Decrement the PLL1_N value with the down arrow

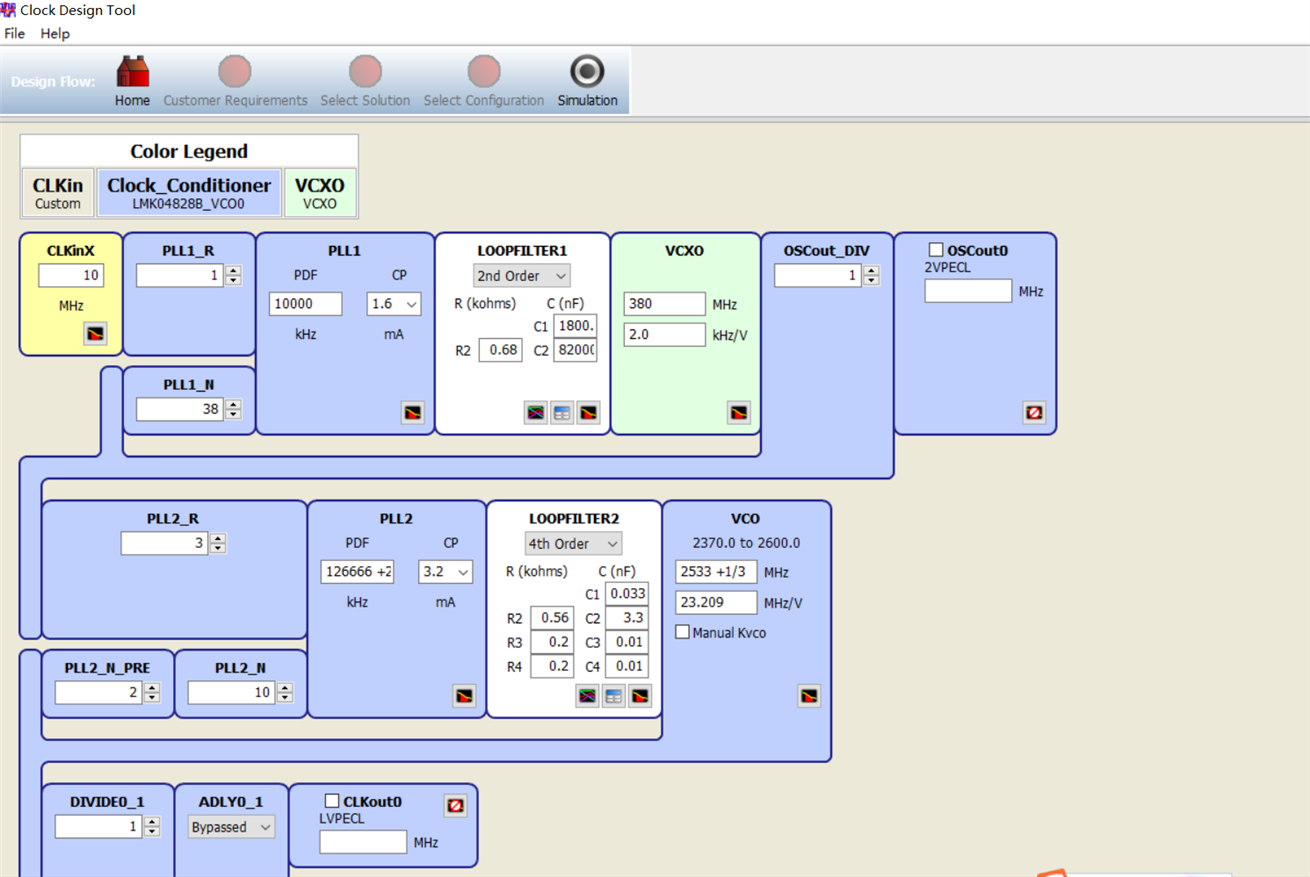[233, 414]
